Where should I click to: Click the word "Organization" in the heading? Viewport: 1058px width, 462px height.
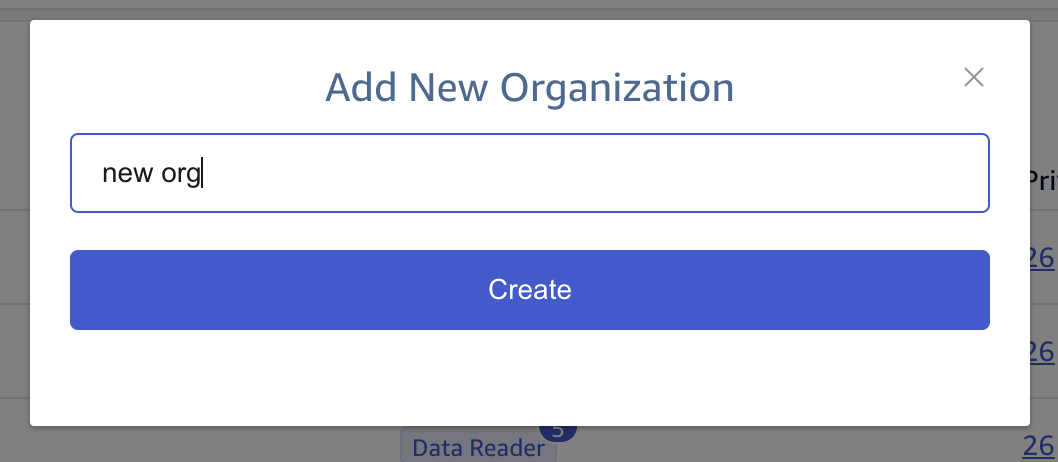pyautogui.click(x=617, y=88)
